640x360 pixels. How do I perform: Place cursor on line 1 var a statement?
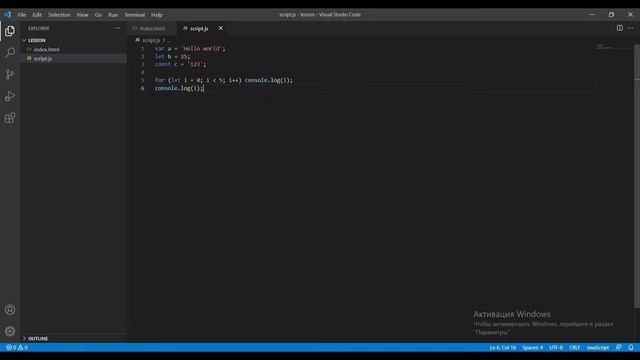click(190, 49)
